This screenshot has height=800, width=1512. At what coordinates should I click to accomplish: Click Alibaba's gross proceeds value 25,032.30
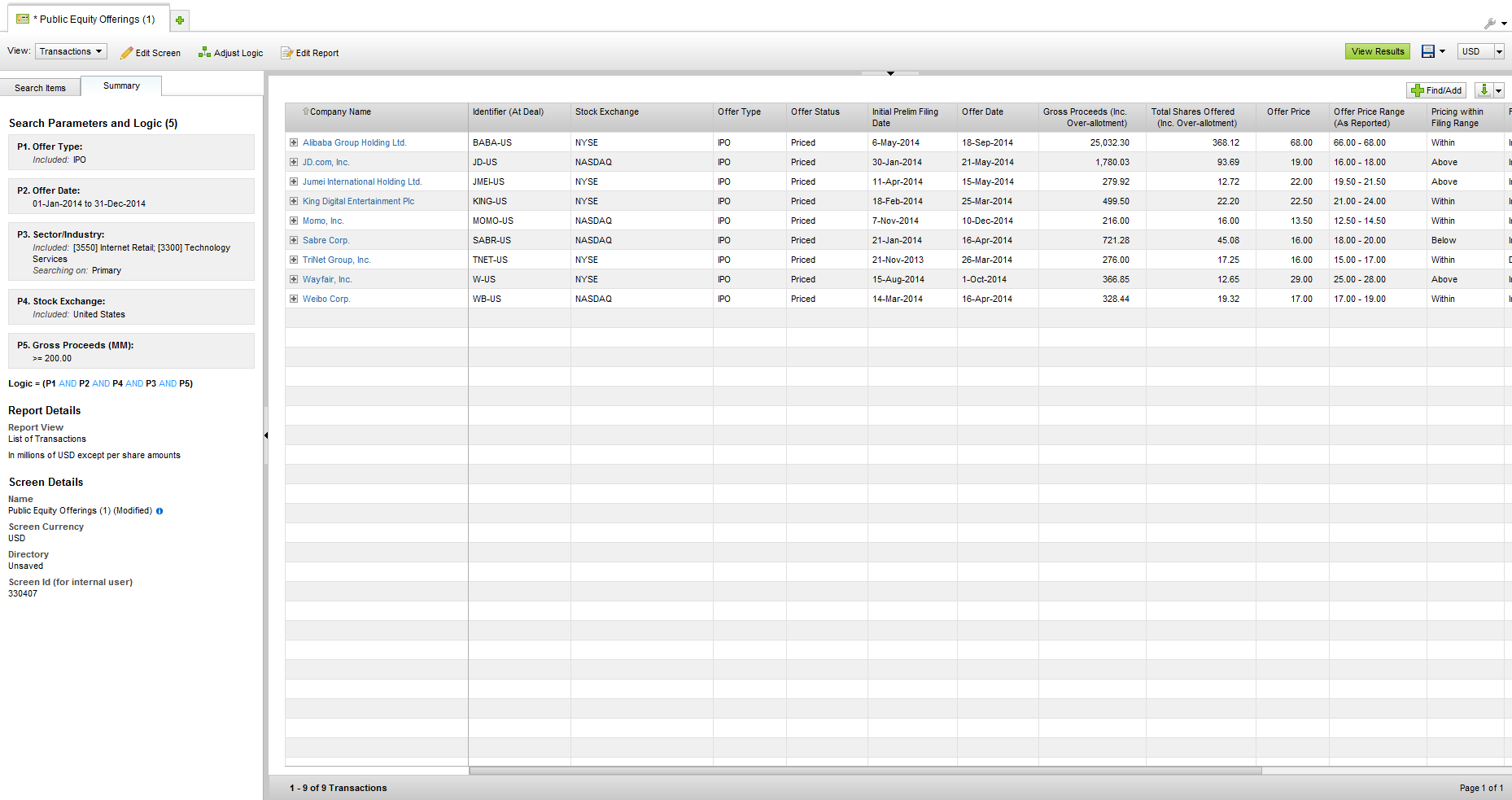pyautogui.click(x=1110, y=142)
